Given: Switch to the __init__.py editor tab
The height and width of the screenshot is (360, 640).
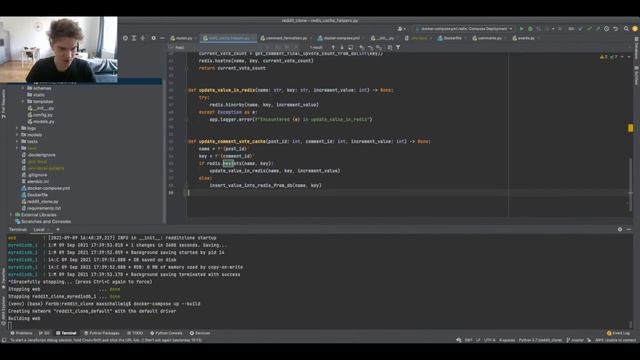Looking at the screenshot, I should click(x=384, y=38).
